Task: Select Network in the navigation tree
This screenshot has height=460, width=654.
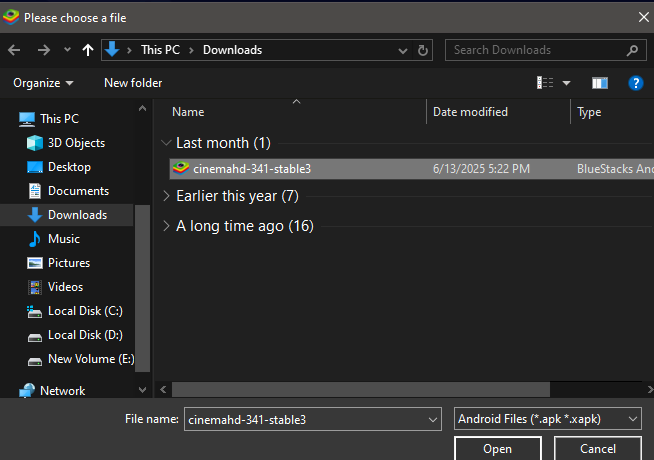Action: pos(63,391)
